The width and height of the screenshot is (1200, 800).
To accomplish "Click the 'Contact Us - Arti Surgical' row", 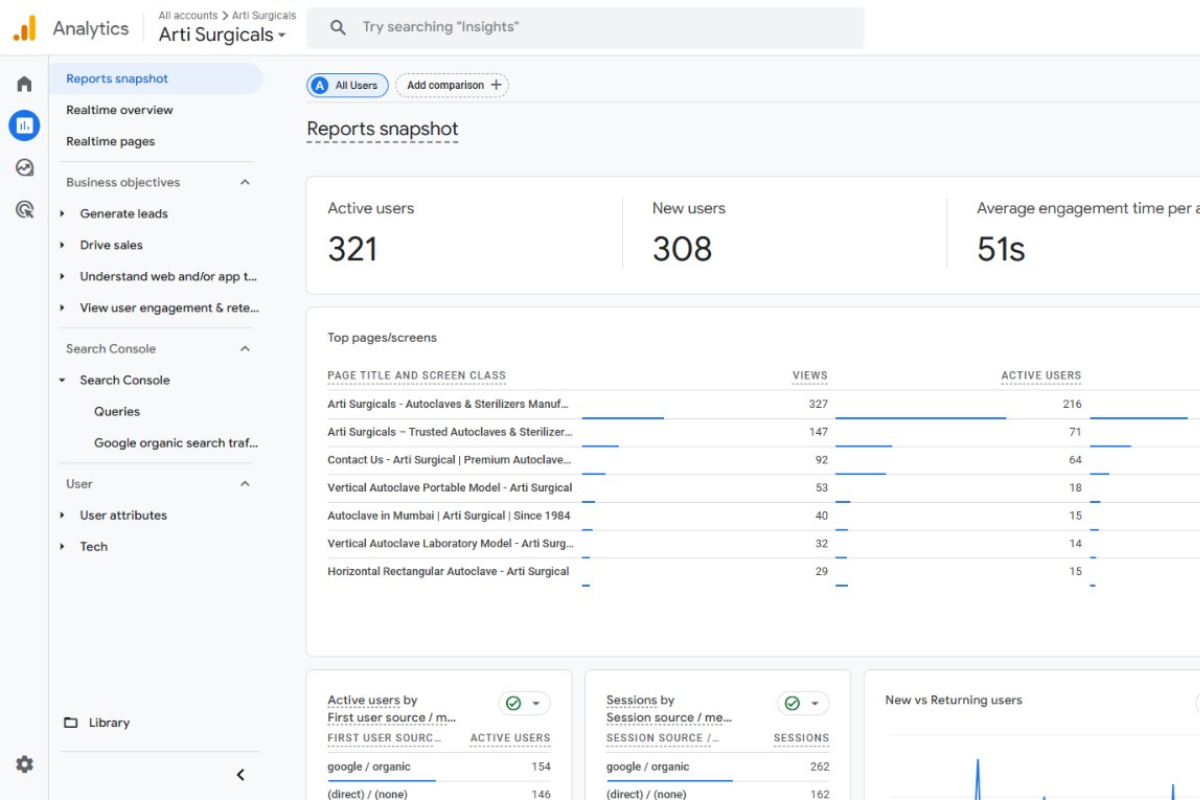I will [x=450, y=460].
